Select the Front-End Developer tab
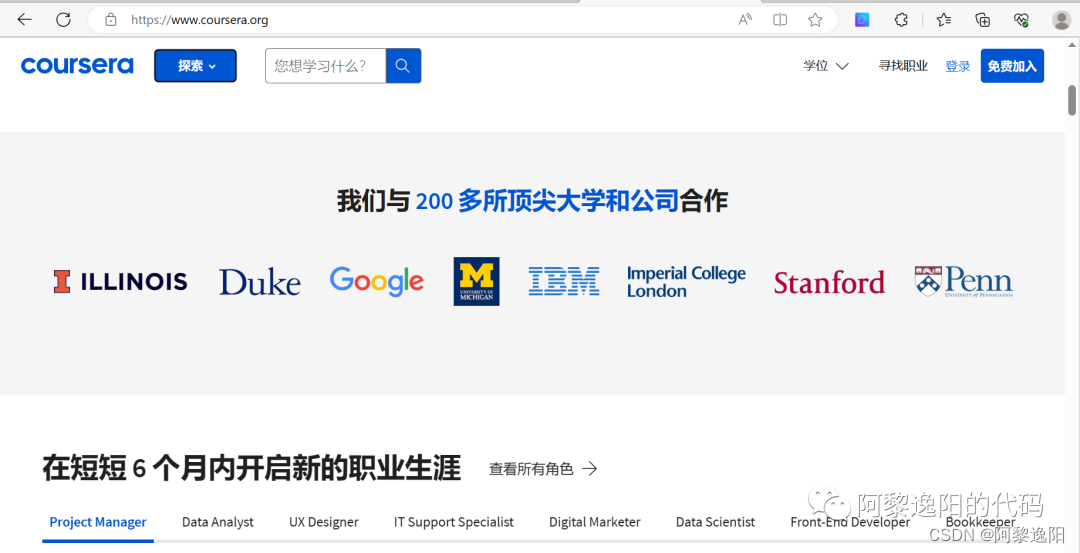 850,522
